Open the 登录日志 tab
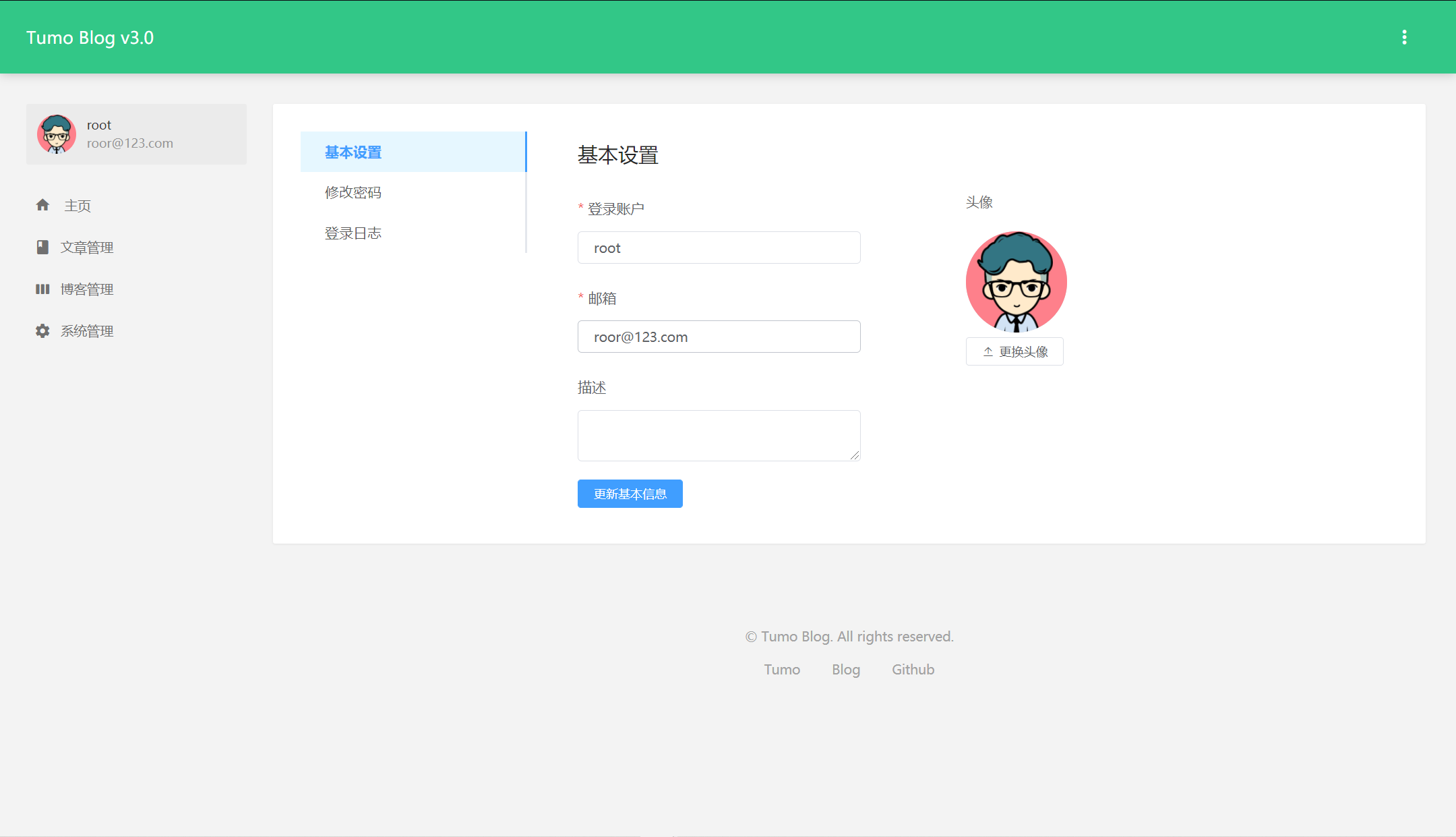Viewport: 1456px width, 837px height. (353, 233)
